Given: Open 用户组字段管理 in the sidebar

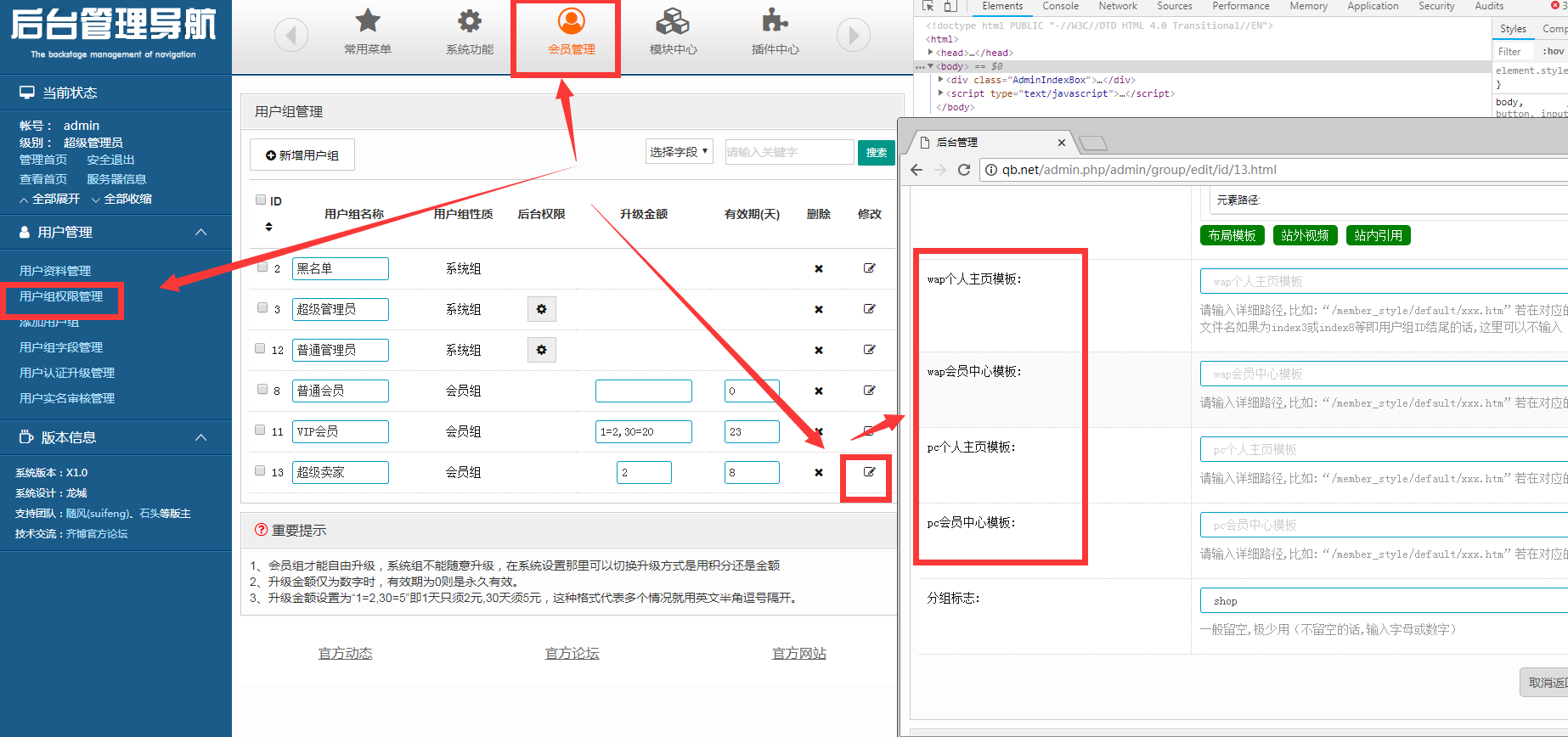Looking at the screenshot, I should 61,347.
